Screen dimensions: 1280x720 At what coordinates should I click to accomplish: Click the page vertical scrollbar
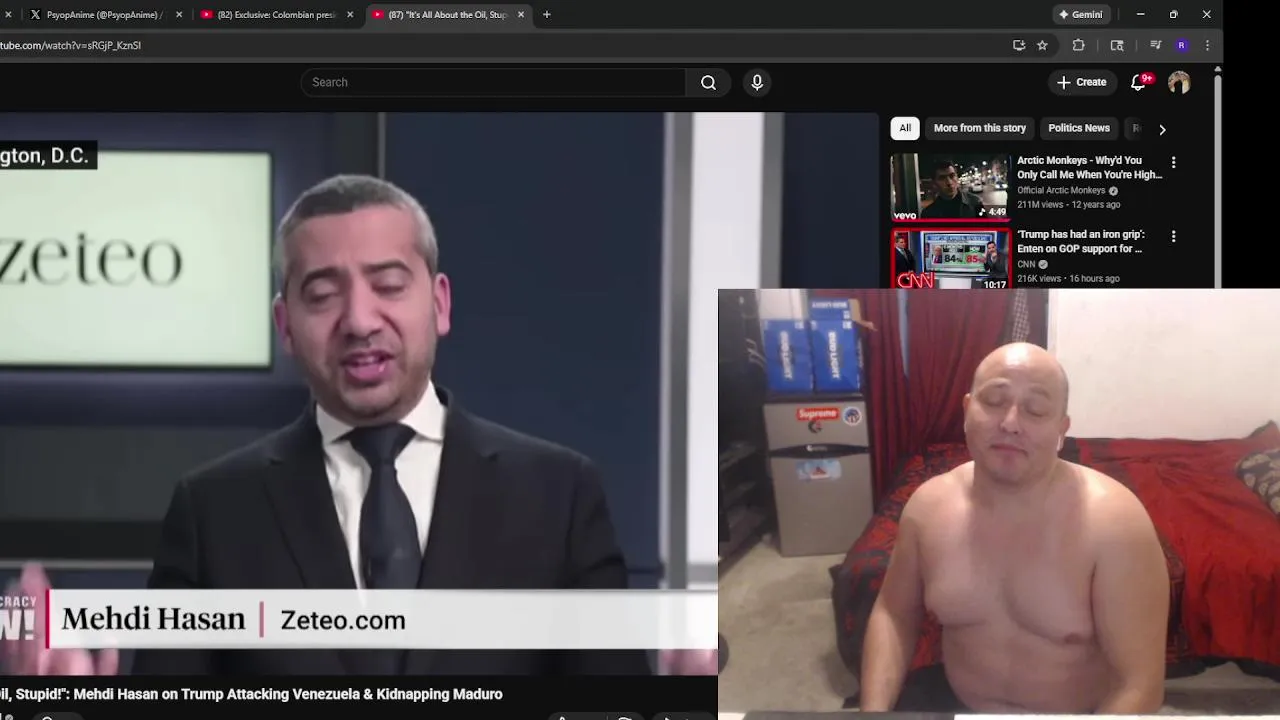click(x=1217, y=180)
